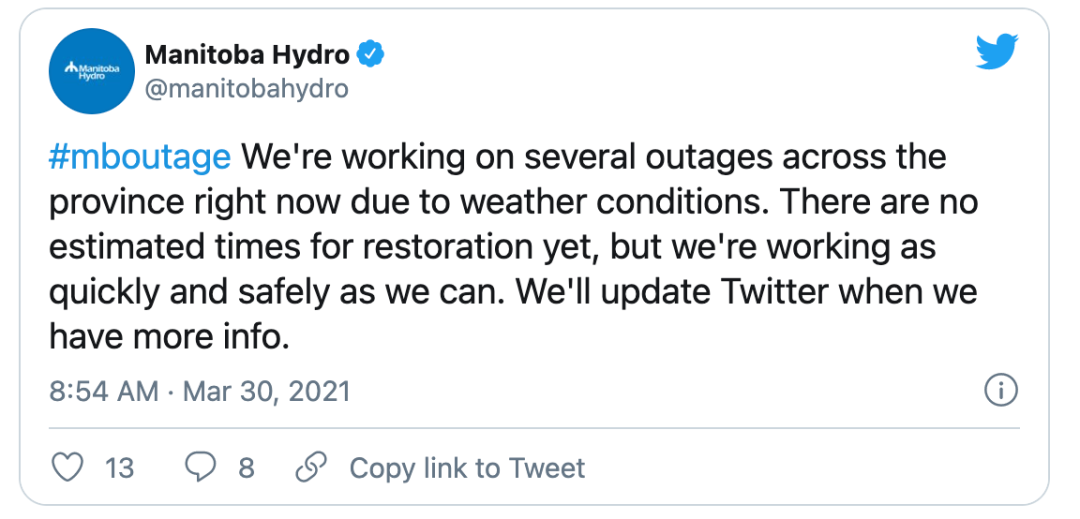Click the chain link icon
The image size is (1080, 519).
coord(312,467)
